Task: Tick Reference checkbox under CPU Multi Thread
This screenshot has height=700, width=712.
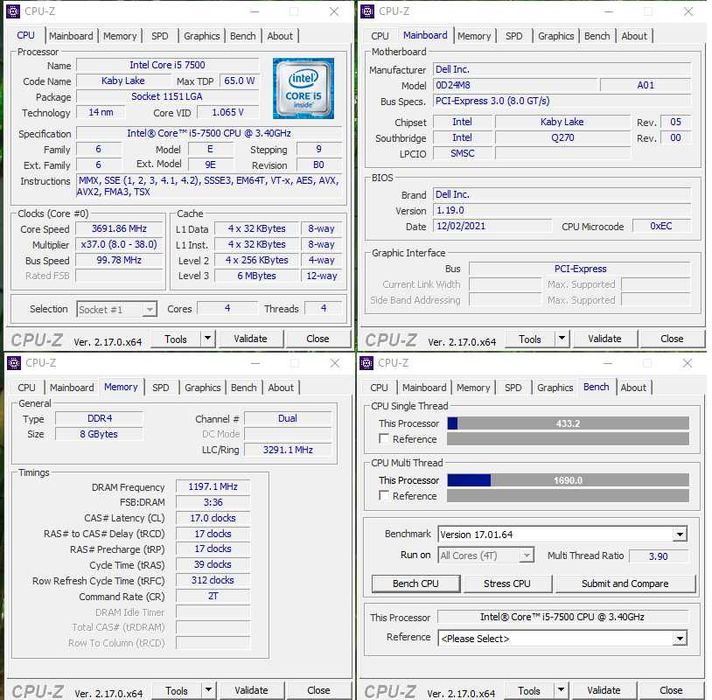Action: [384, 496]
